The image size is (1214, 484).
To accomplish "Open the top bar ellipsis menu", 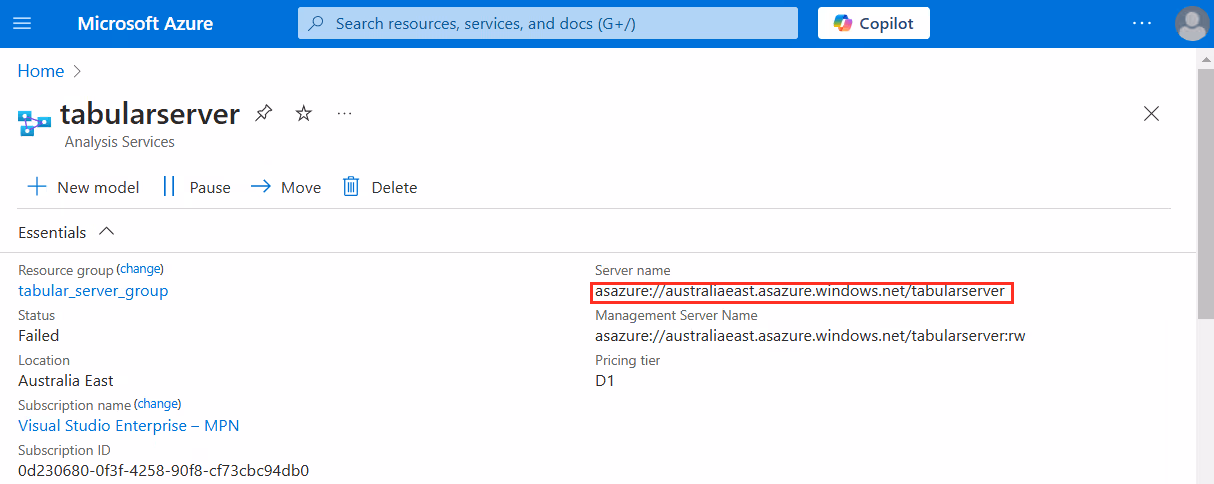I will 1142,23.
